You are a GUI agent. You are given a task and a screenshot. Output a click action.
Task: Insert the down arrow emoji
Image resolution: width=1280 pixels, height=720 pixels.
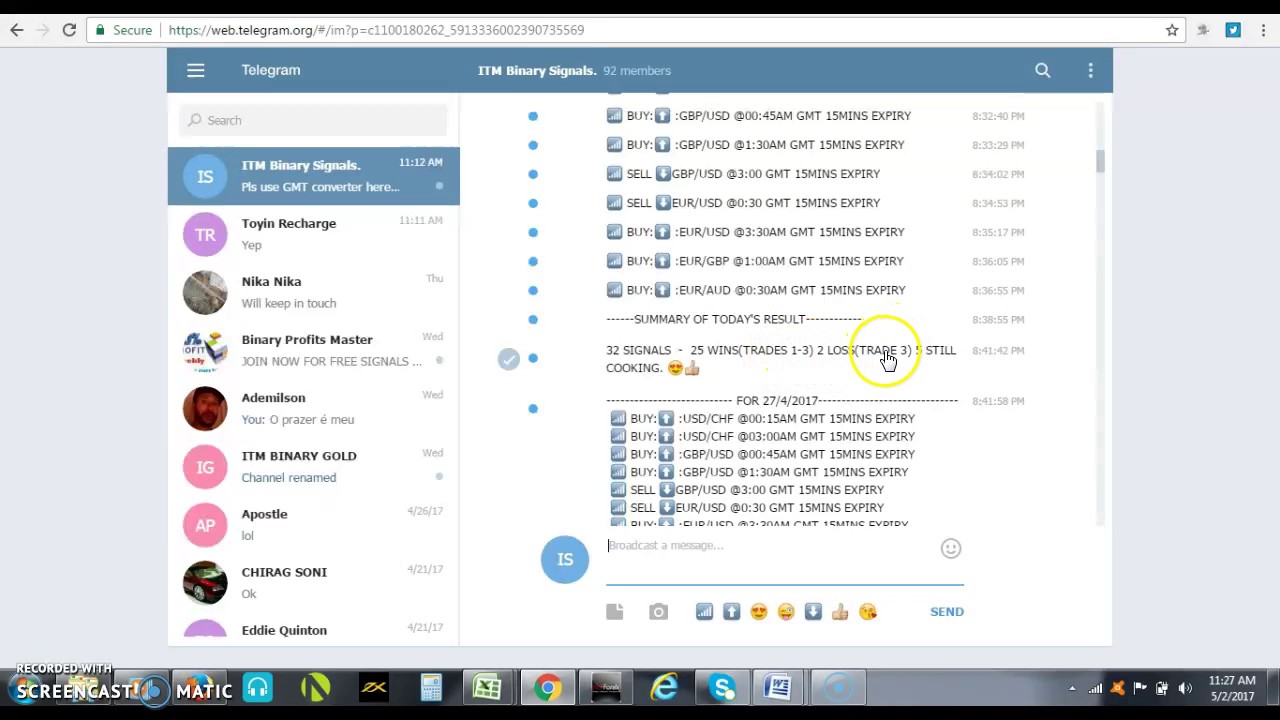coord(813,612)
